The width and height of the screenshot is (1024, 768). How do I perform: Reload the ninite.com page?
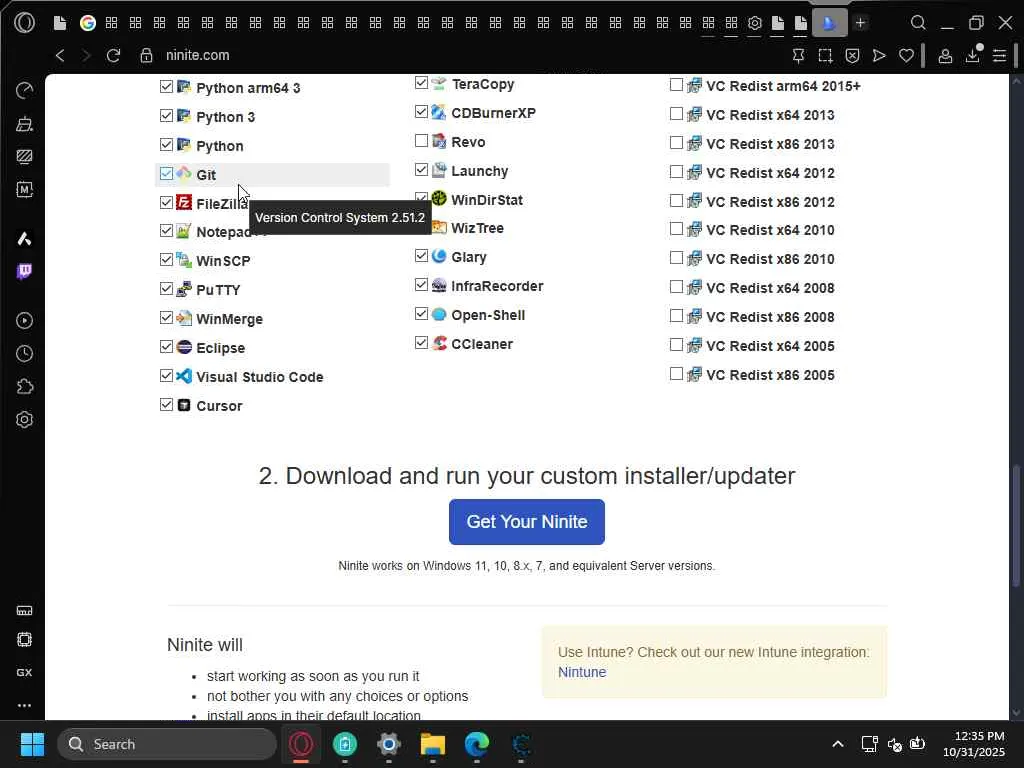114,56
